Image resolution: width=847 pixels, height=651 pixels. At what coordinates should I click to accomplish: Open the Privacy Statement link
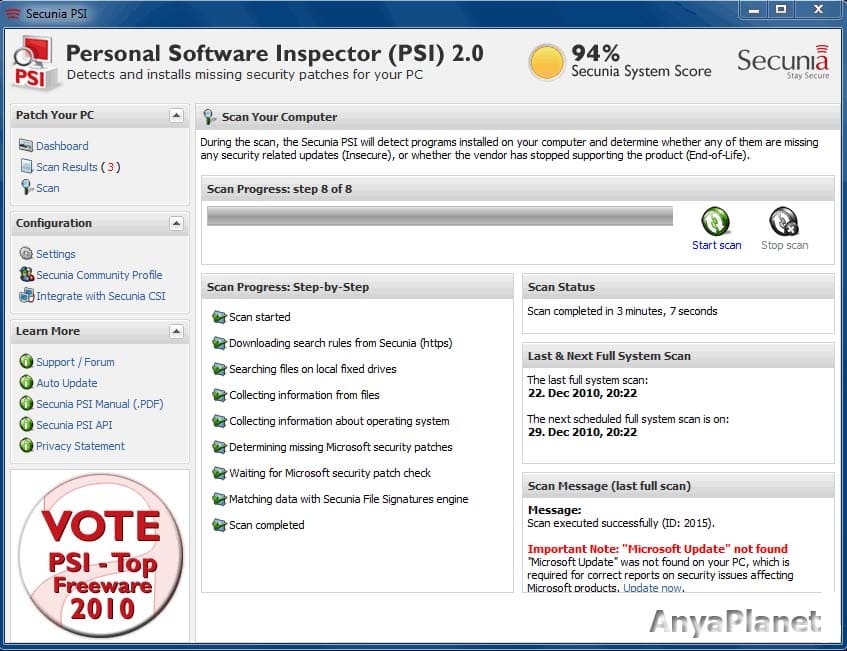(80, 446)
